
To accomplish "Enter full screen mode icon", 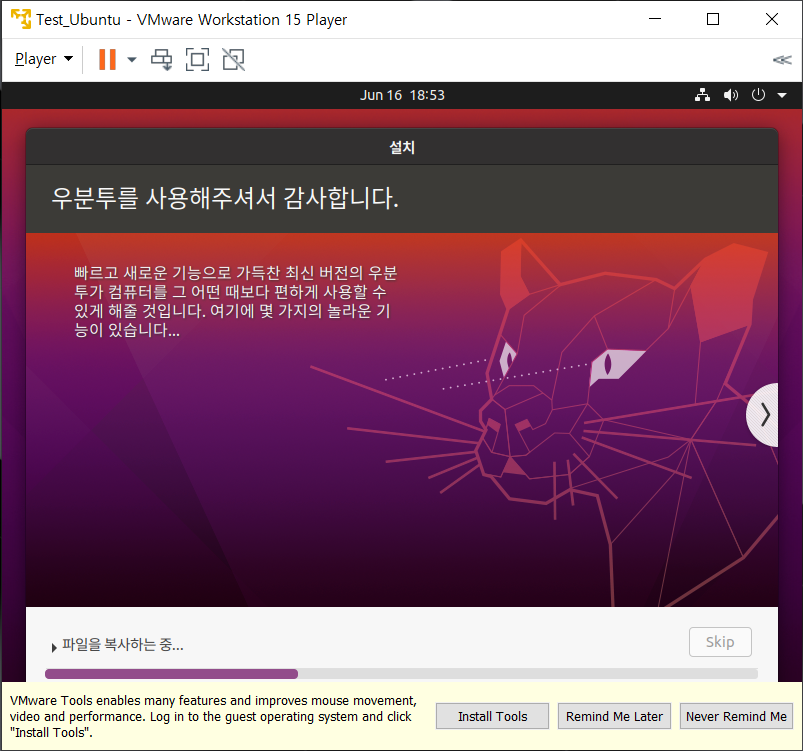I will pos(197,59).
